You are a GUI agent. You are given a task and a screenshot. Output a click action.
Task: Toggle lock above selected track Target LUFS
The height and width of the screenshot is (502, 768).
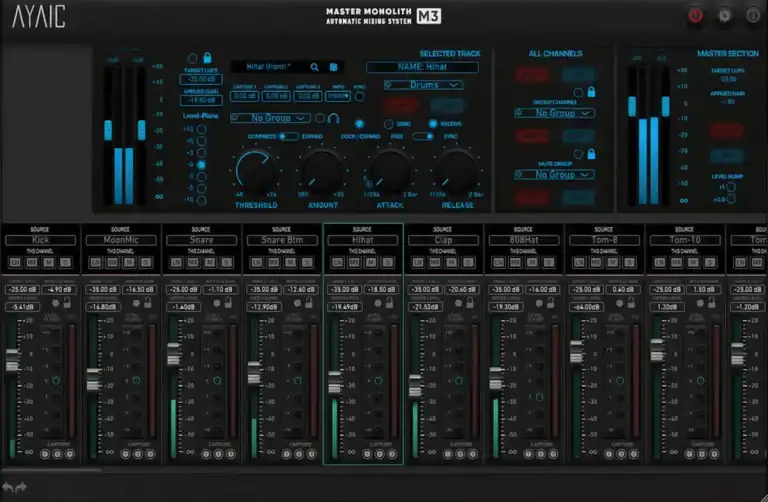[x=207, y=58]
